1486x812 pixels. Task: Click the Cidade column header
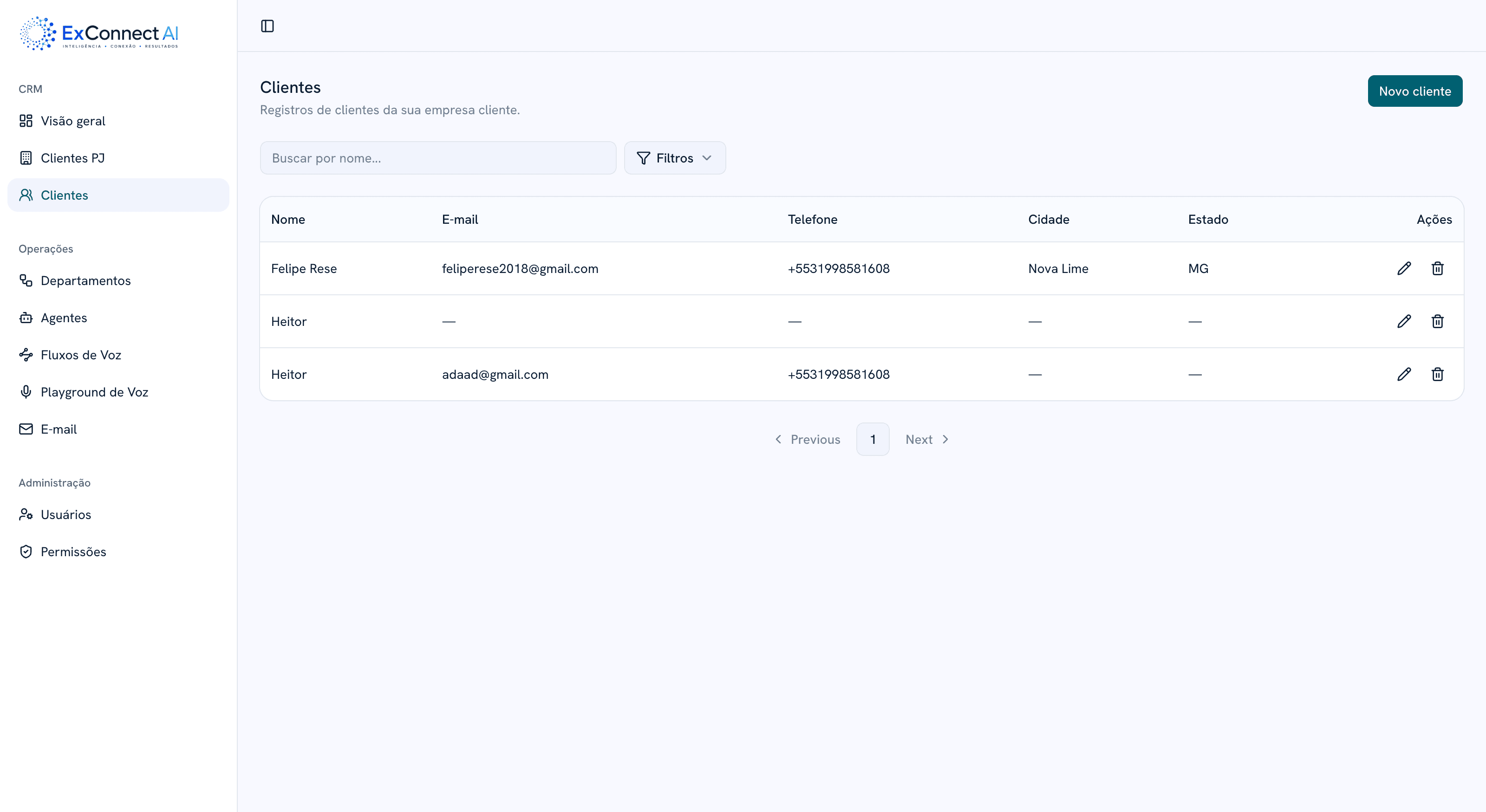(1049, 219)
